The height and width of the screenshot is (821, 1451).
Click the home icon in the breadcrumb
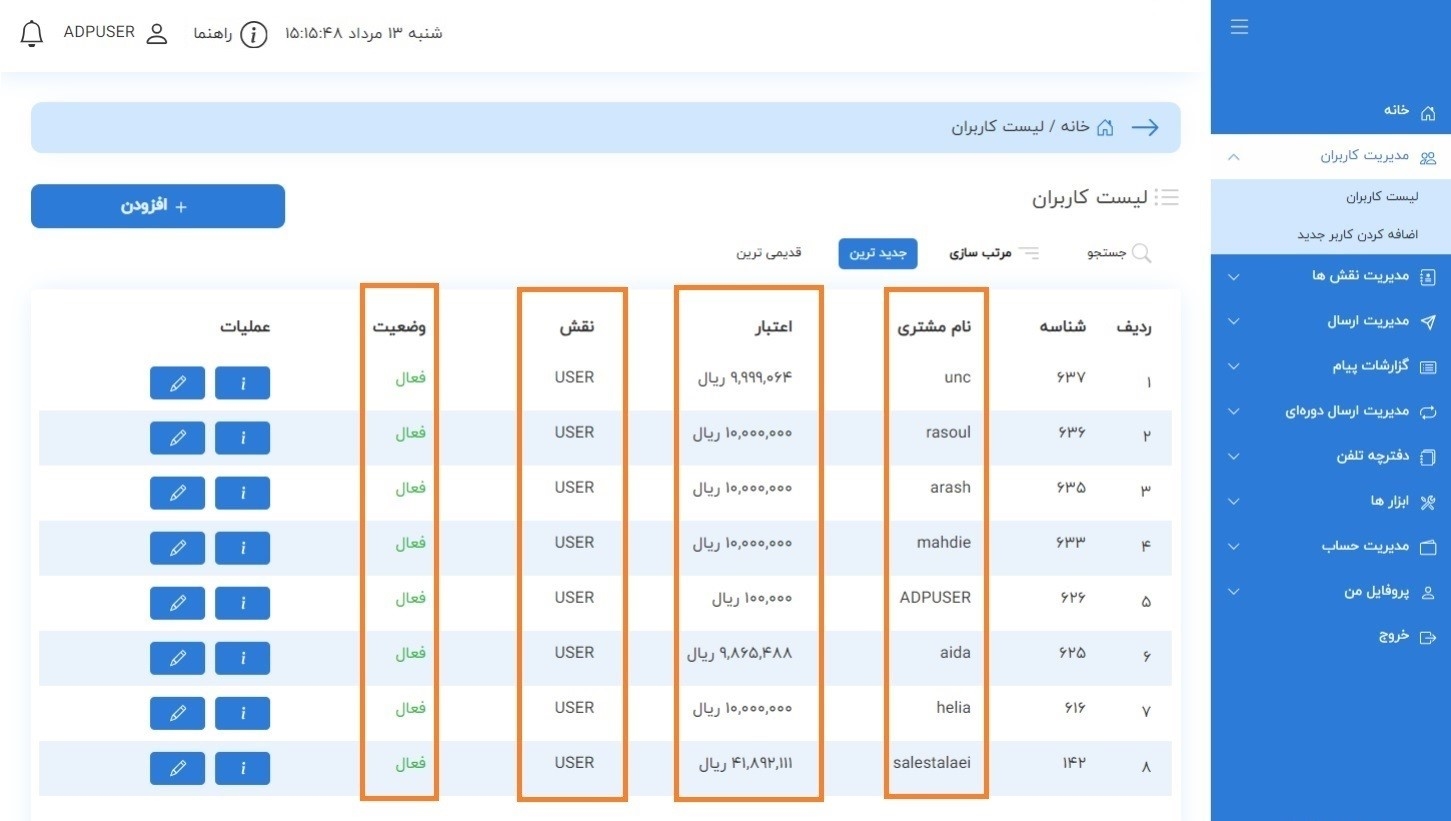click(x=1104, y=127)
